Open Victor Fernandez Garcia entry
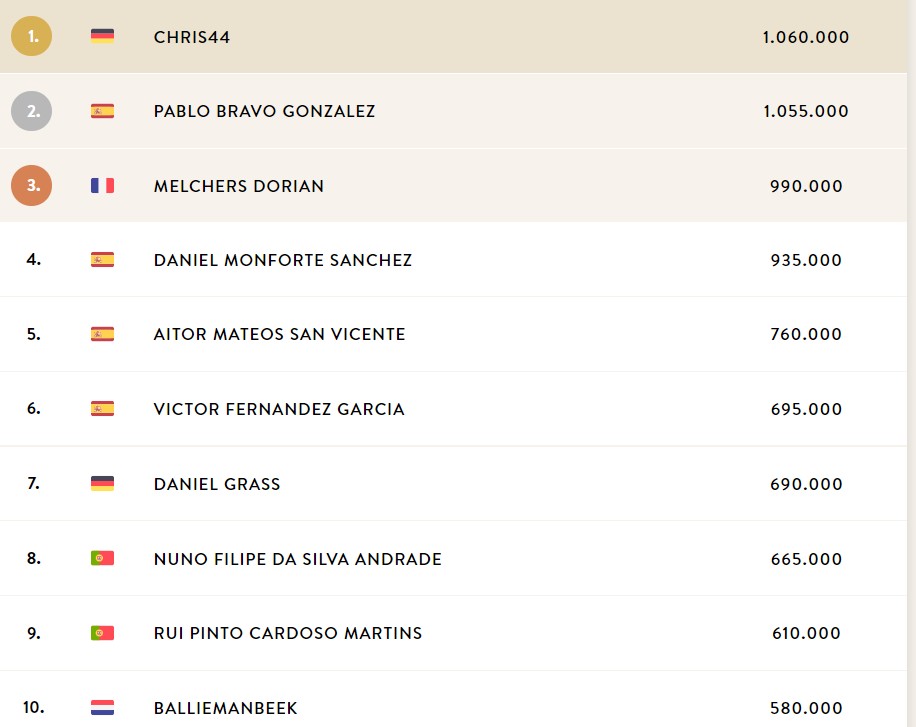The height and width of the screenshot is (727, 916). click(x=279, y=409)
